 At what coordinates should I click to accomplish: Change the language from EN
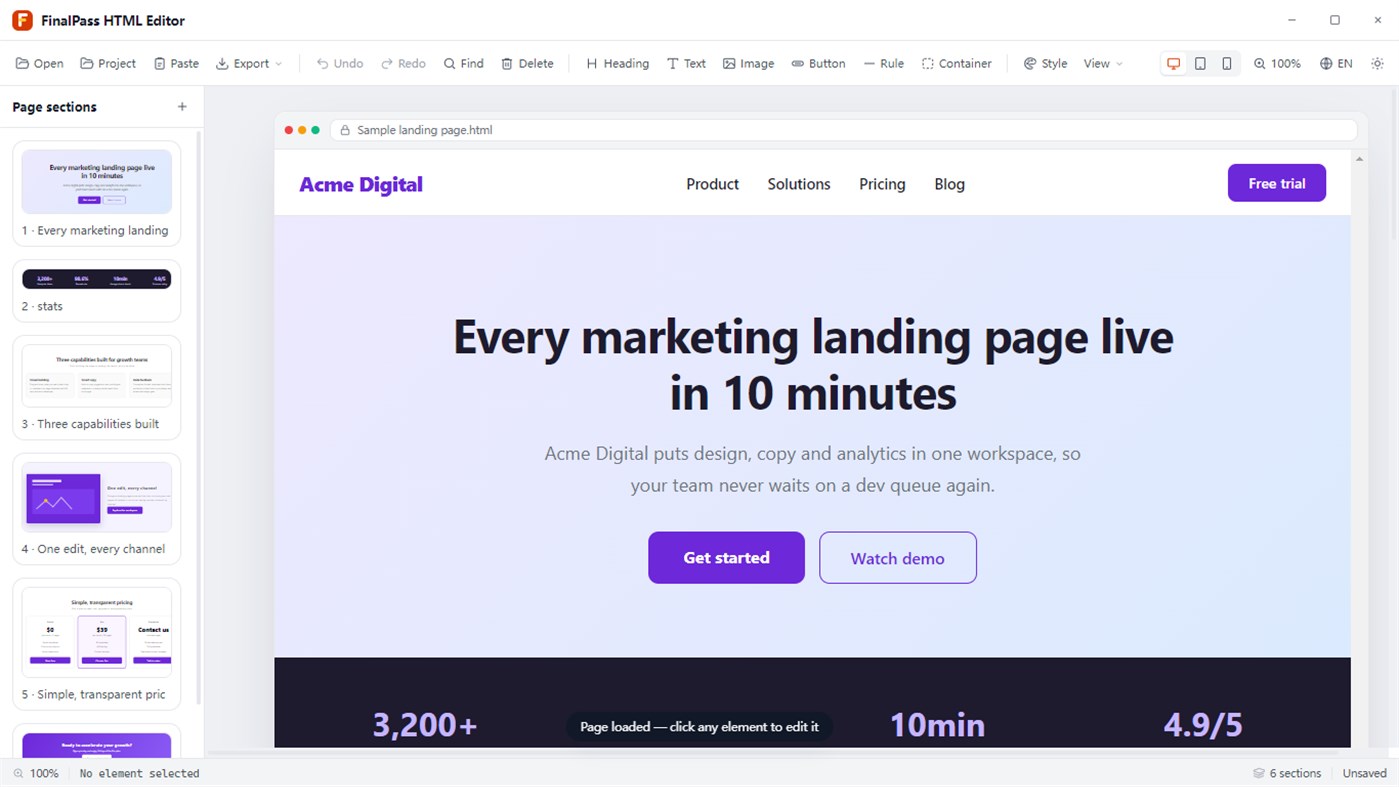1336,63
